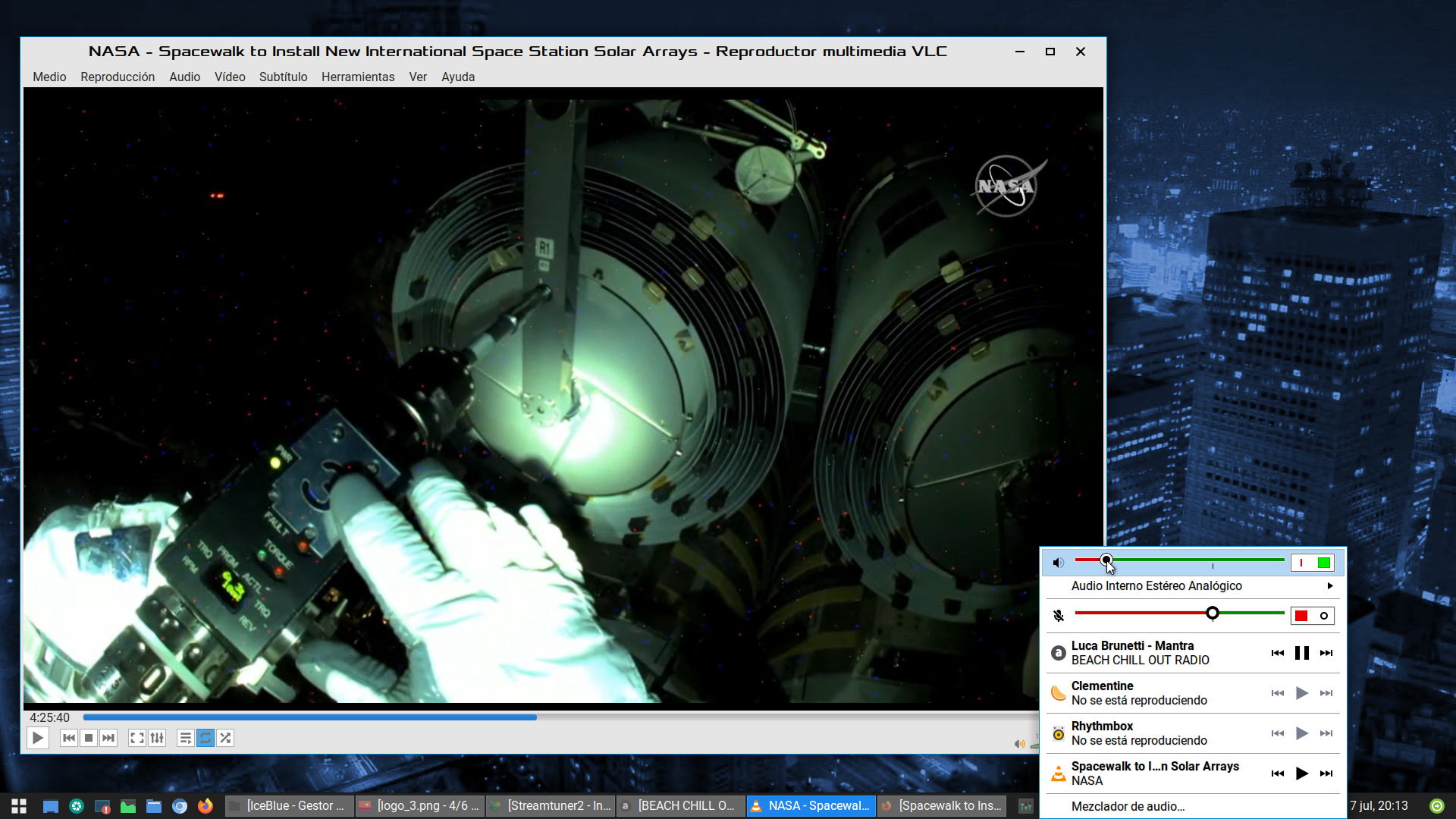
Task: Switch to [Spacewalk to Ins... Firefox window
Action: (942, 806)
